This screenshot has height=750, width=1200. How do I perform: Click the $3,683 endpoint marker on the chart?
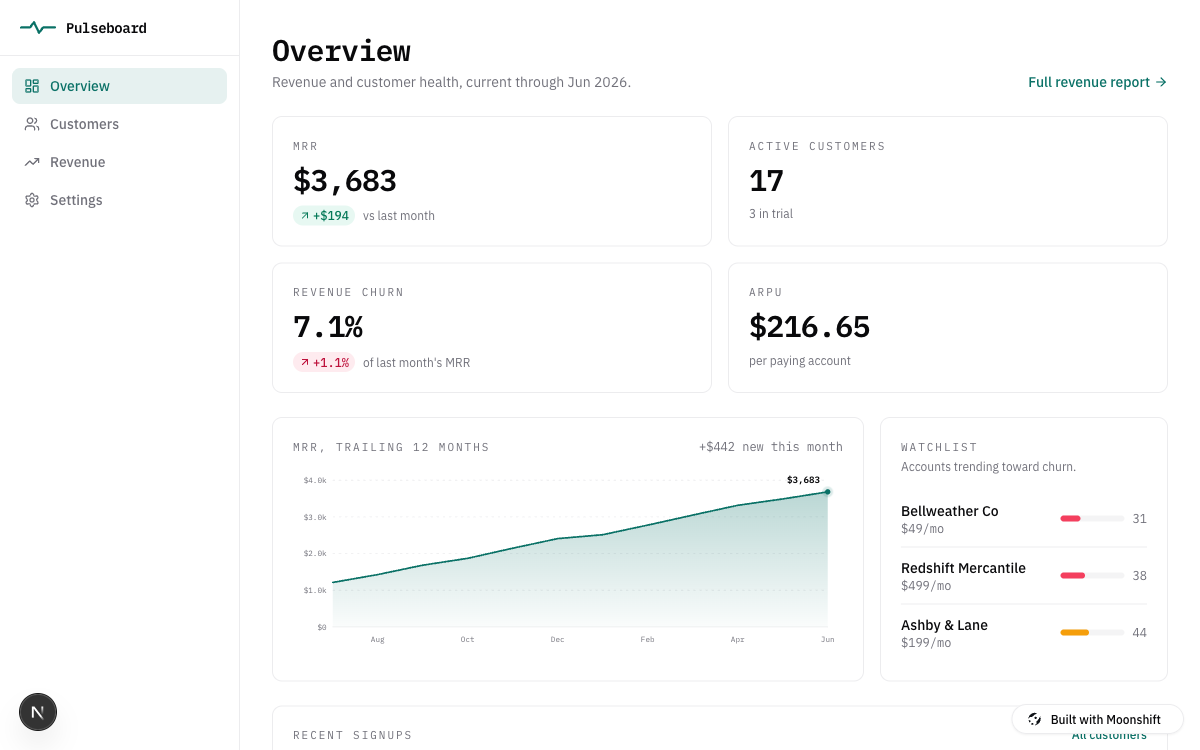tap(827, 492)
